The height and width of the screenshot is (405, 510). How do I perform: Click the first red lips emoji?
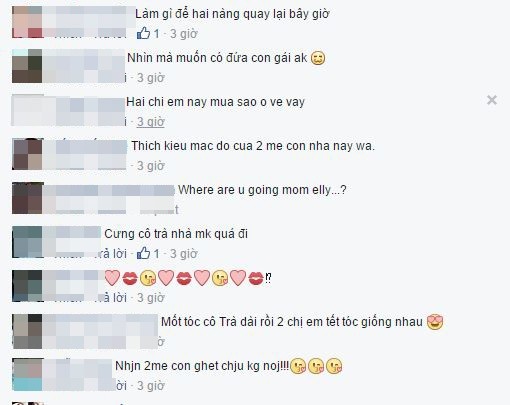pos(130,278)
